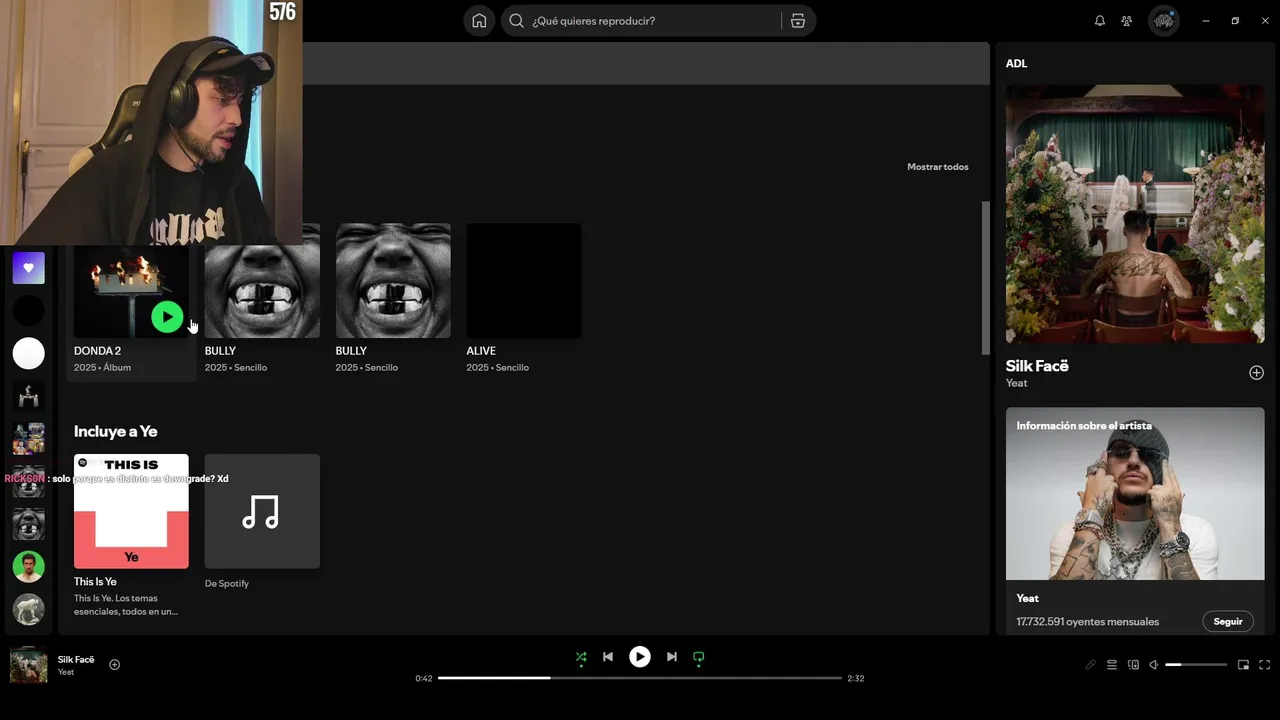Open the ALIVE single cover
The width and height of the screenshot is (1280, 720).
point(524,281)
